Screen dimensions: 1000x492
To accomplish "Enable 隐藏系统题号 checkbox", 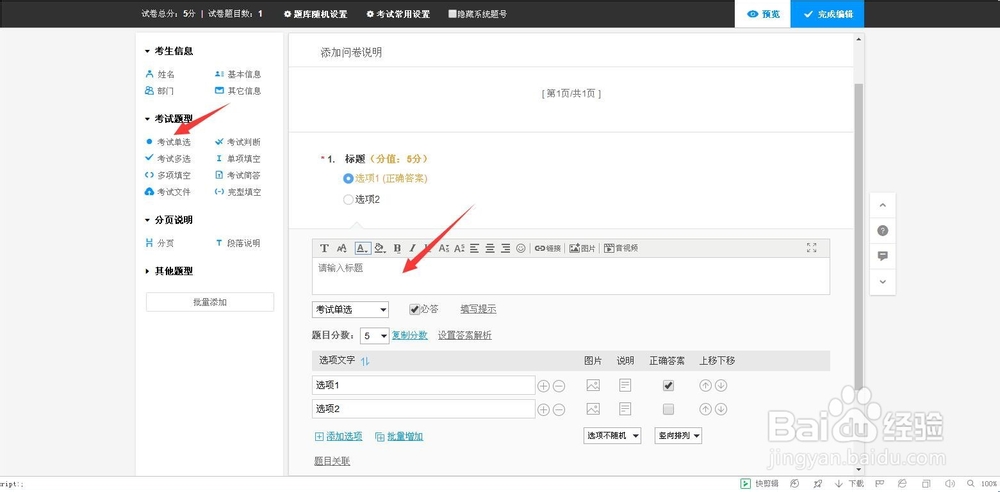I will pyautogui.click(x=452, y=13).
